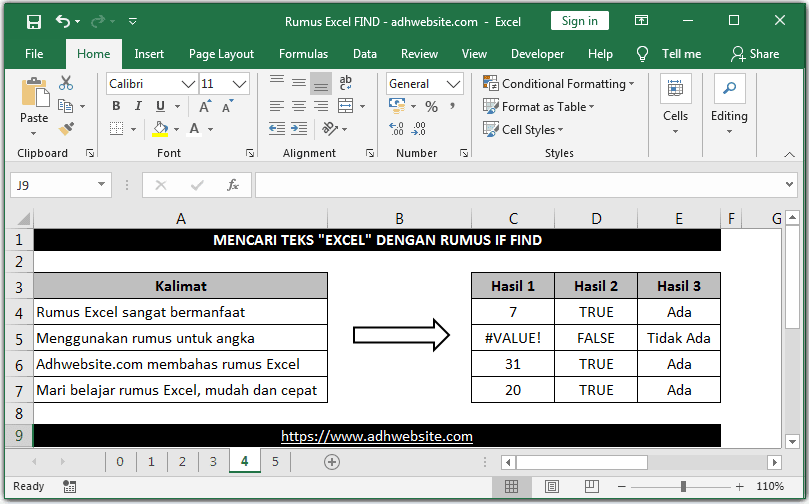Switch to the Page Layout tab
Image resolution: width=809 pixels, height=504 pixels.
221,54
